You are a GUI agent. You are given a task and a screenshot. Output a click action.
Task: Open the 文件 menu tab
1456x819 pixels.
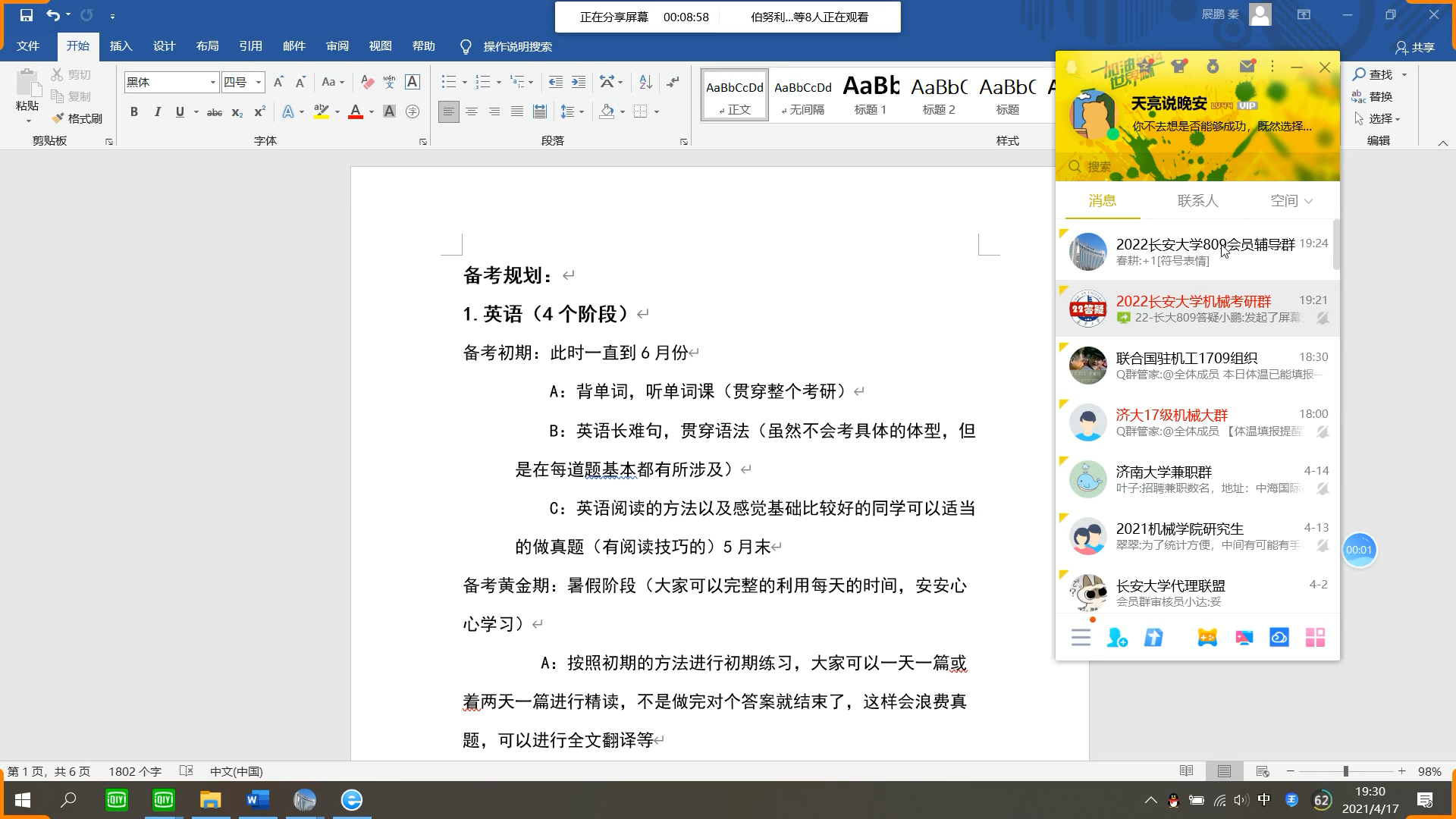pyautogui.click(x=28, y=46)
